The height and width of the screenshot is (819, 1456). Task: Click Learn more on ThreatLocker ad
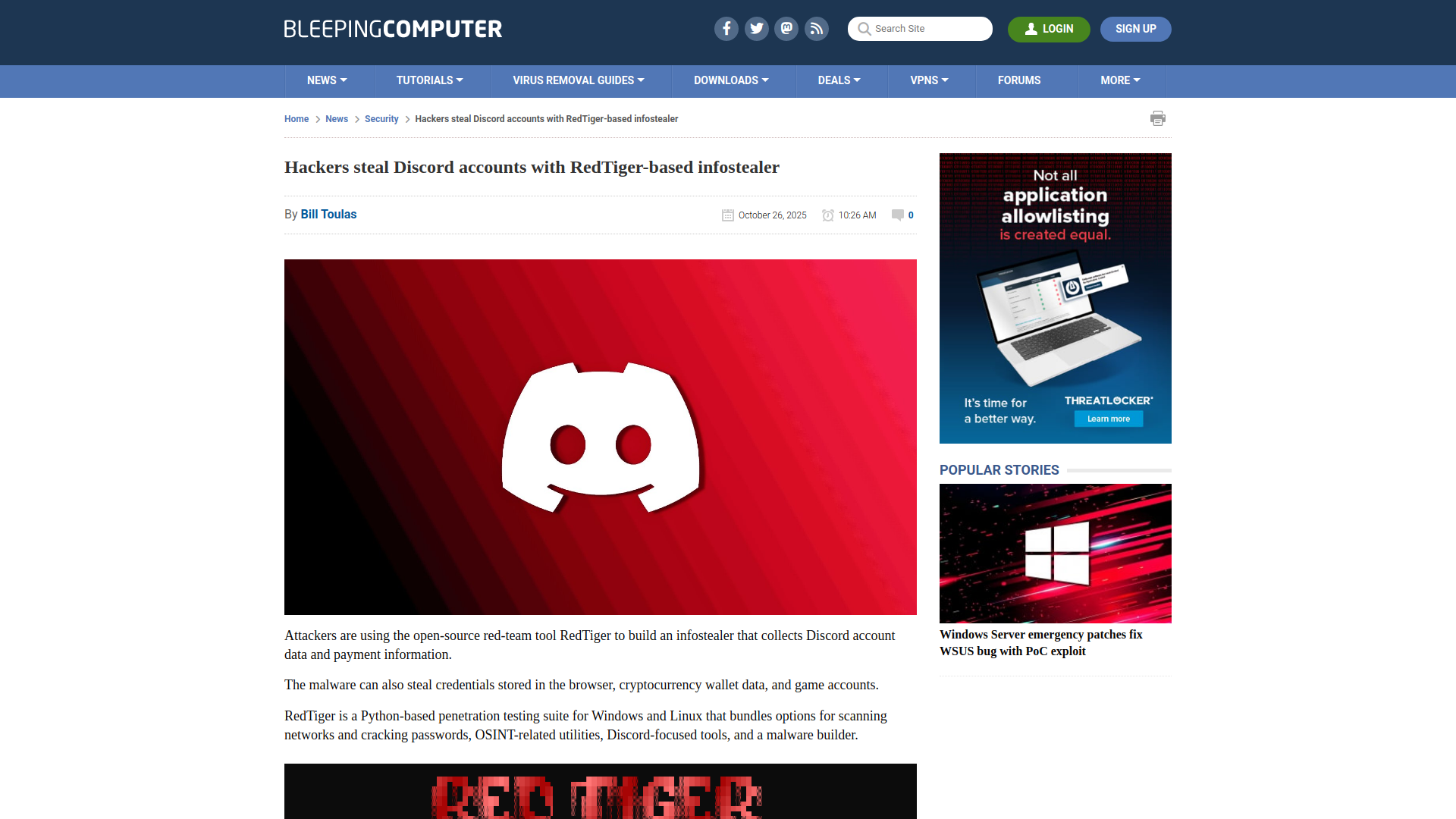[1108, 419]
